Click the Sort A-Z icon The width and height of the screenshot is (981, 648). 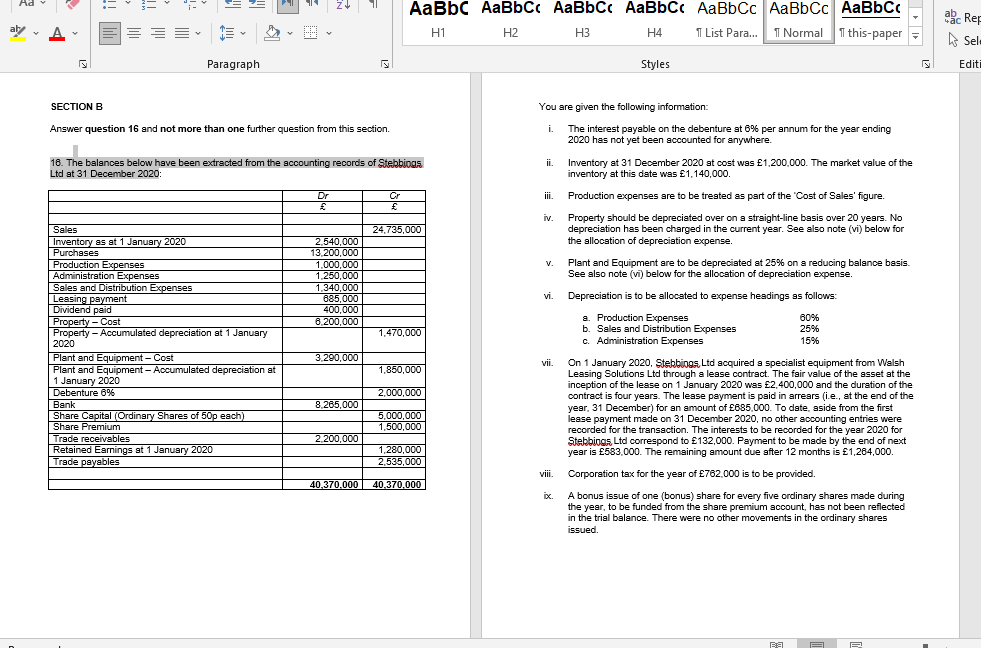[x=343, y=4]
